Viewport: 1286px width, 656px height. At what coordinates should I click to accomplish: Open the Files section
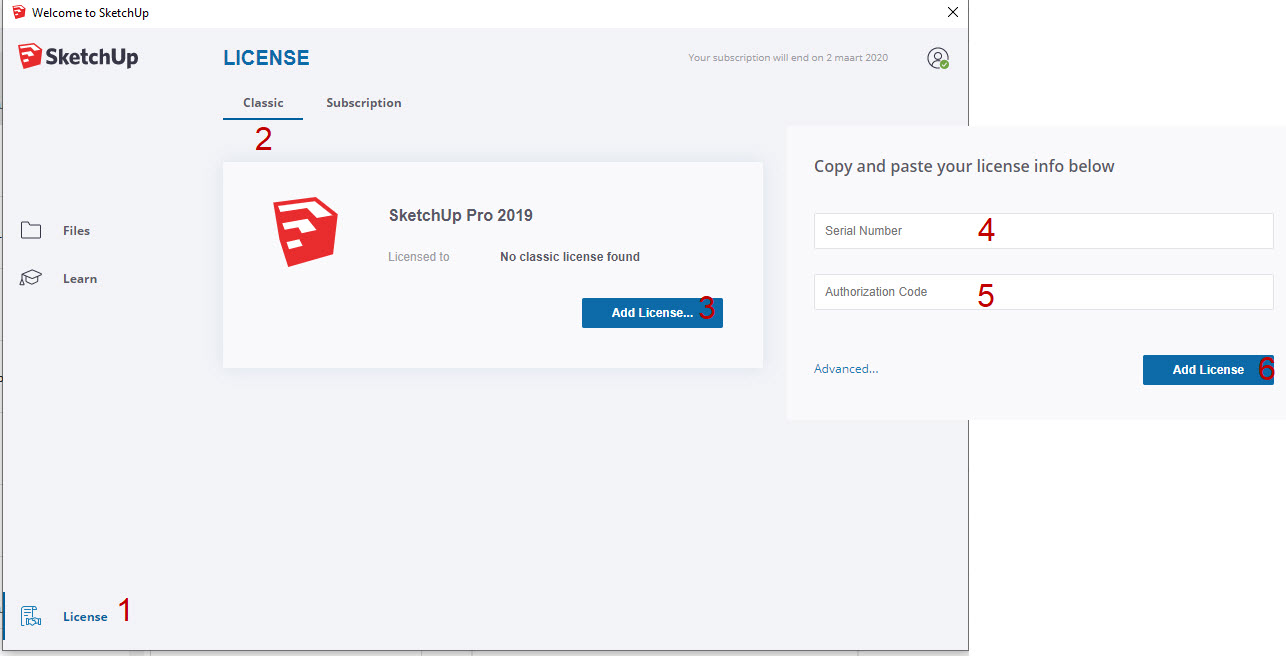(76, 230)
